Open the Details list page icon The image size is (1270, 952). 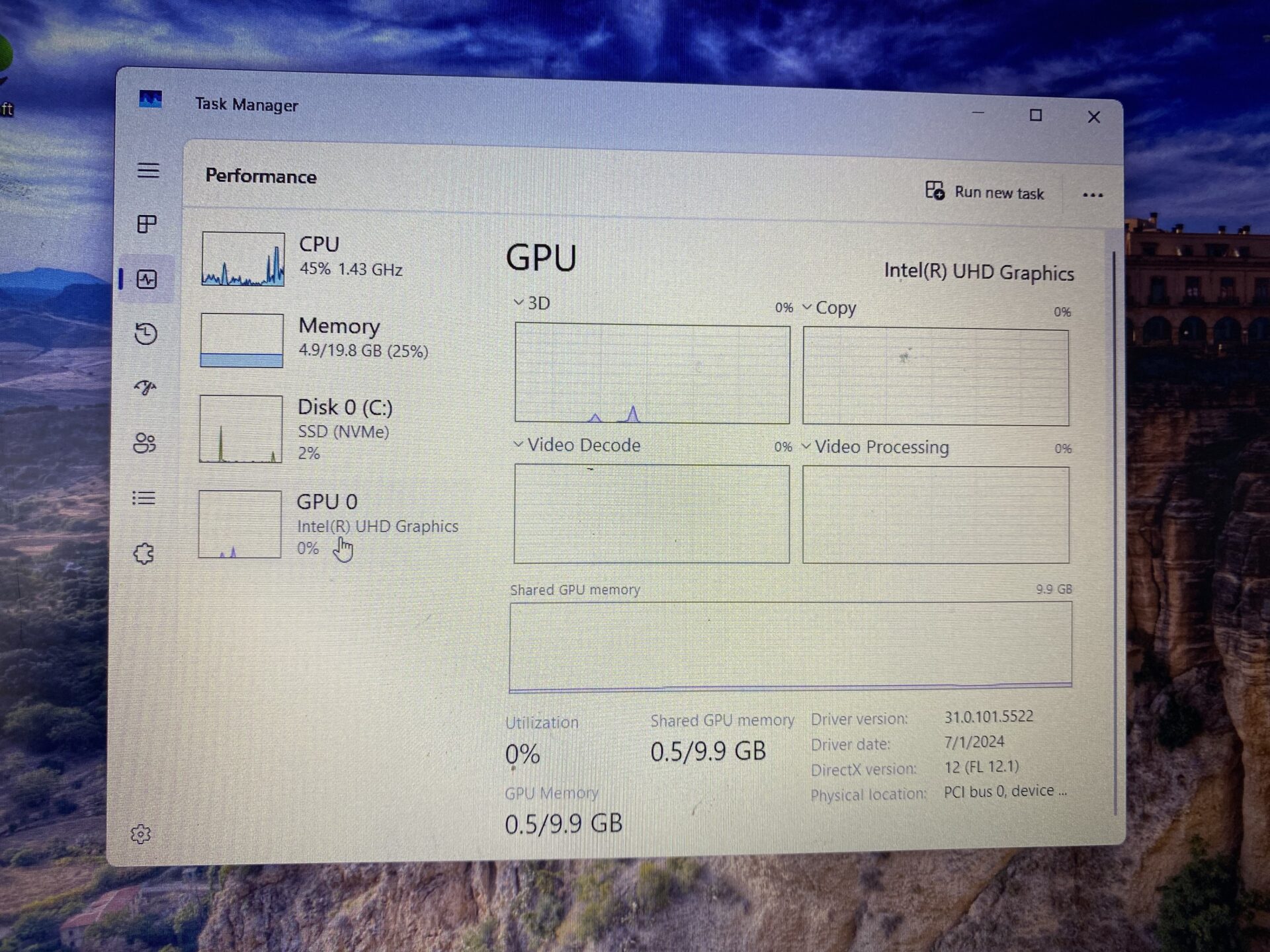coord(144,498)
